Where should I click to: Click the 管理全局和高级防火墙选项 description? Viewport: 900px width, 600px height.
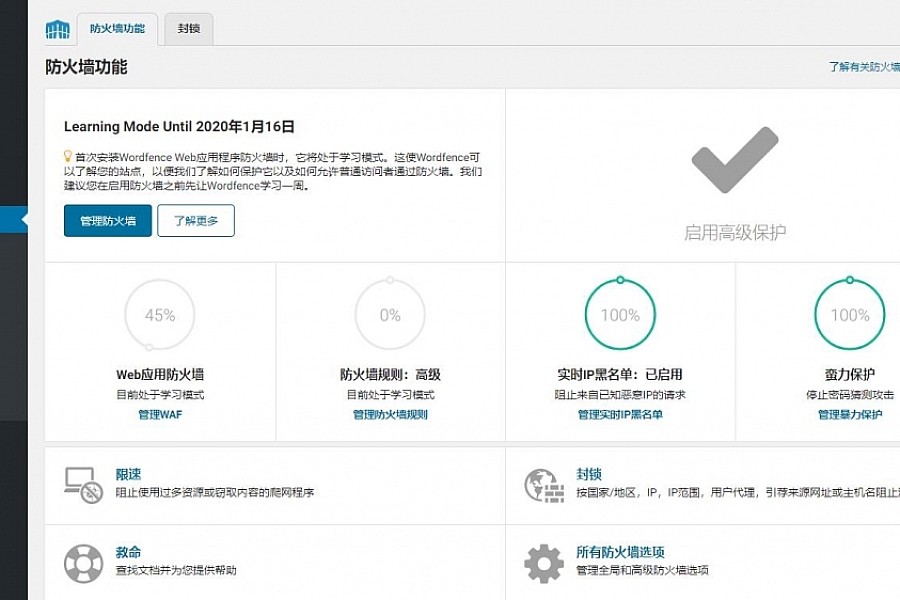[642, 570]
